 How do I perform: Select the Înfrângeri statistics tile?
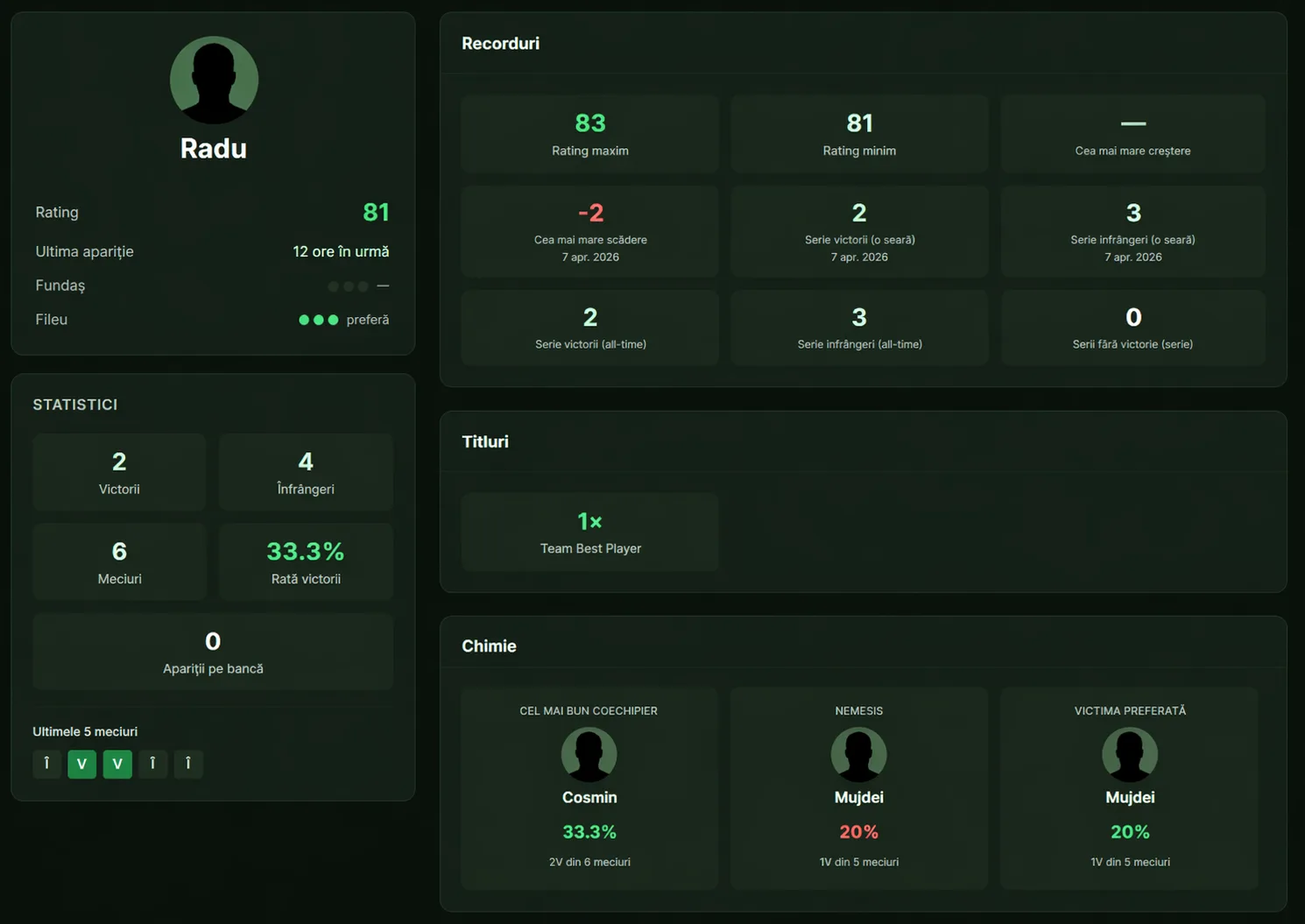(x=306, y=472)
